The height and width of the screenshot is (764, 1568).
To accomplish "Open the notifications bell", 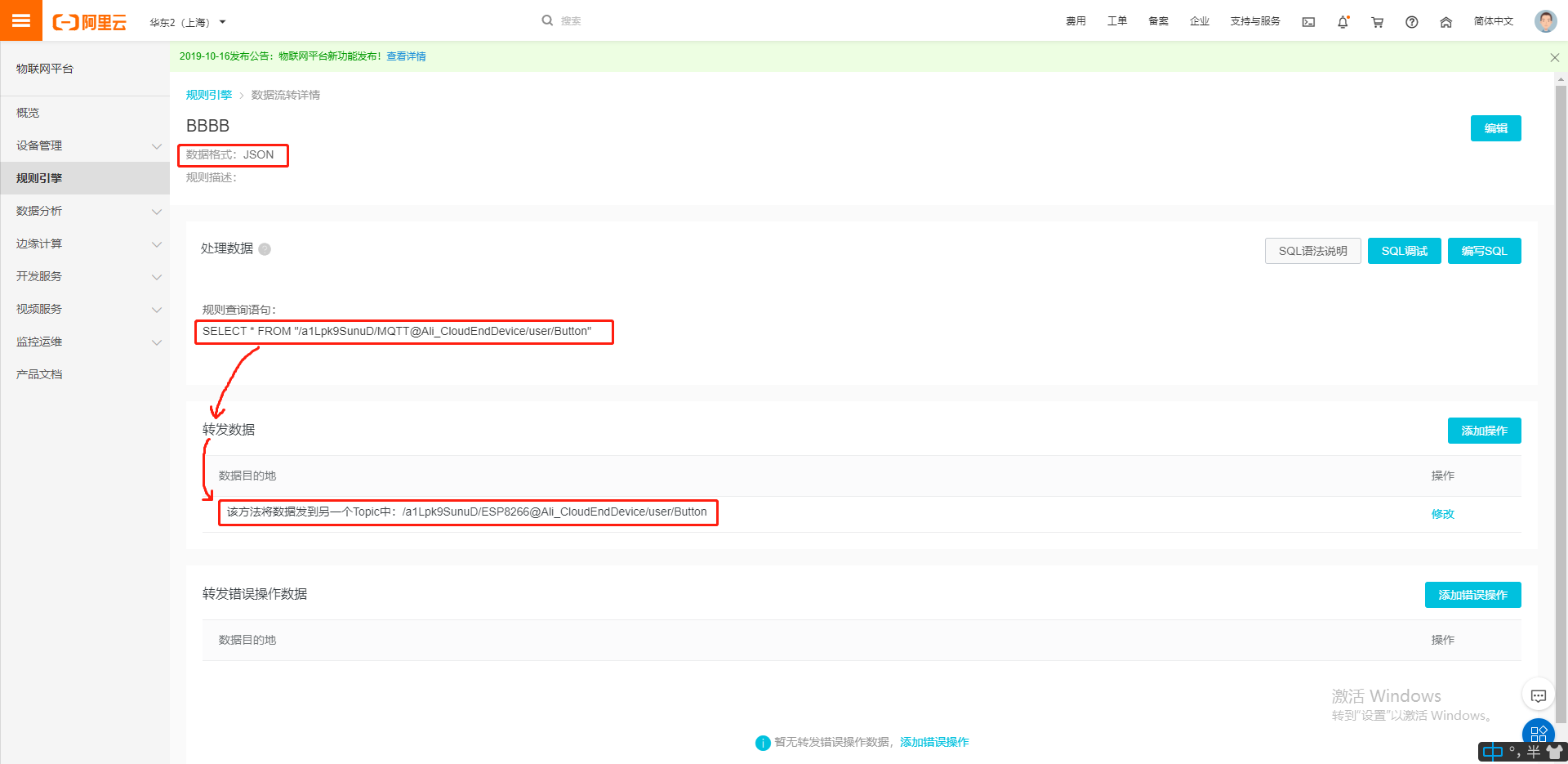I will [1343, 22].
